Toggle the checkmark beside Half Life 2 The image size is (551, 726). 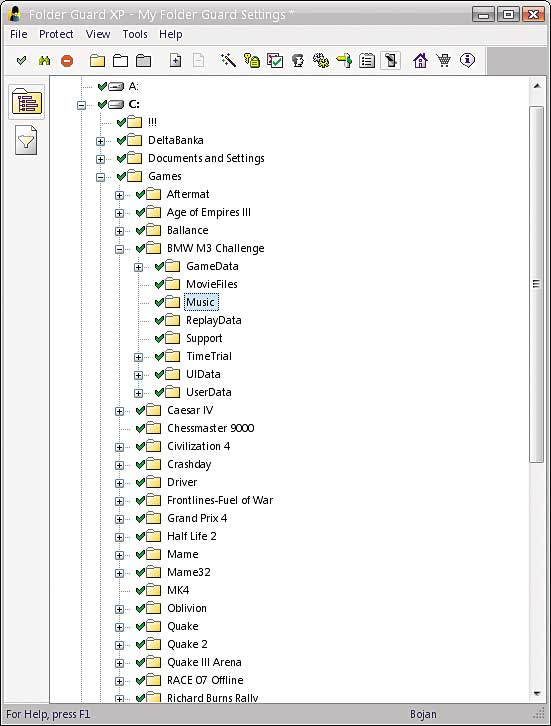(x=141, y=536)
